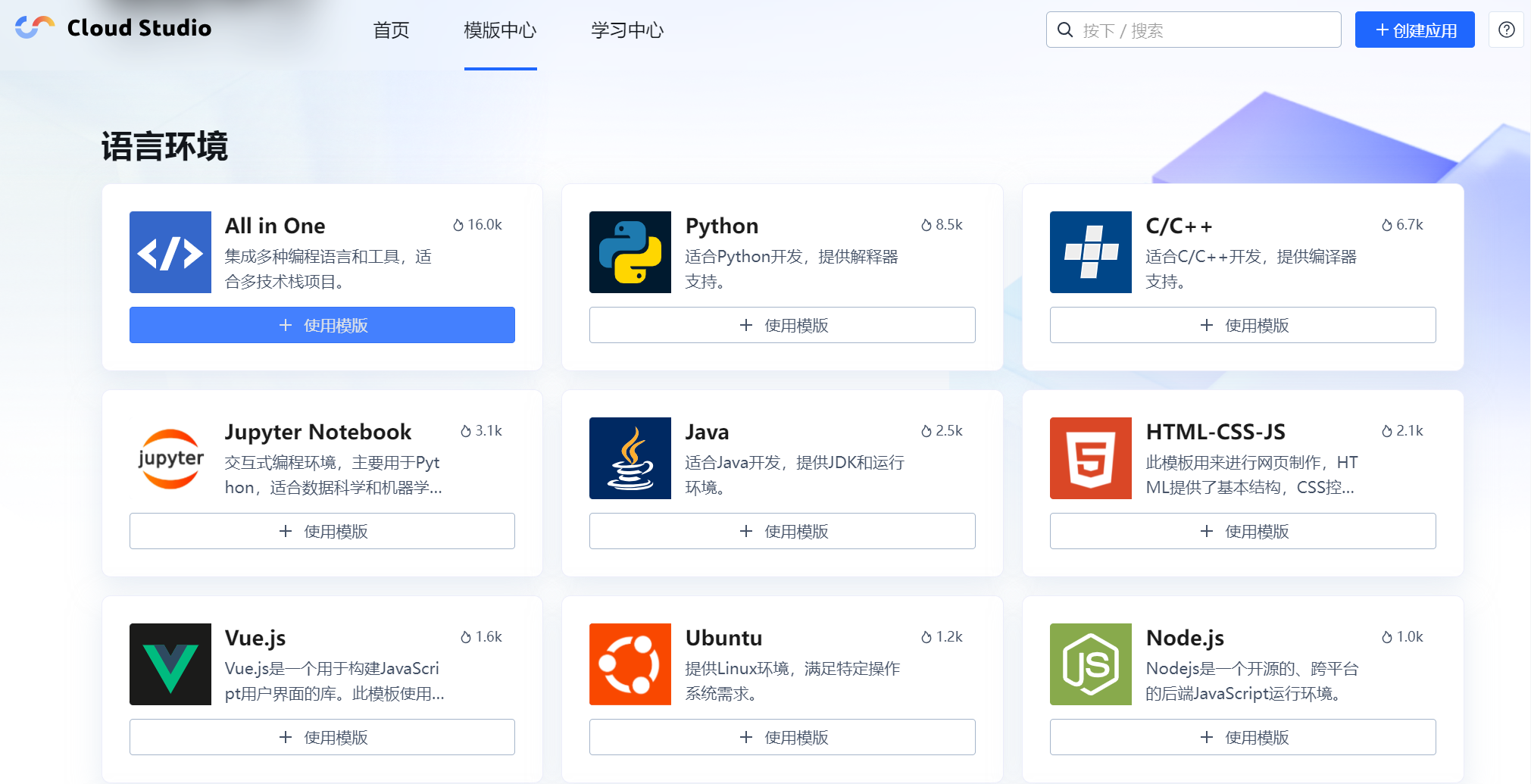Image resolution: width=1531 pixels, height=784 pixels.
Task: Click the HTML5 shield icon
Action: (1090, 458)
